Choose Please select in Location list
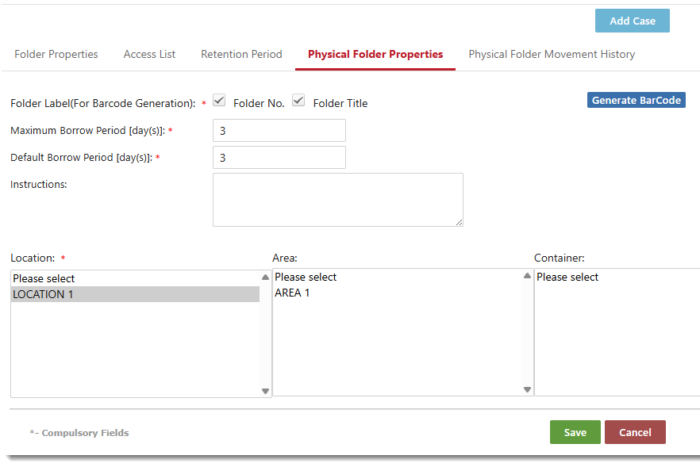Screen dimensions: 700x467 [x=135, y=279]
